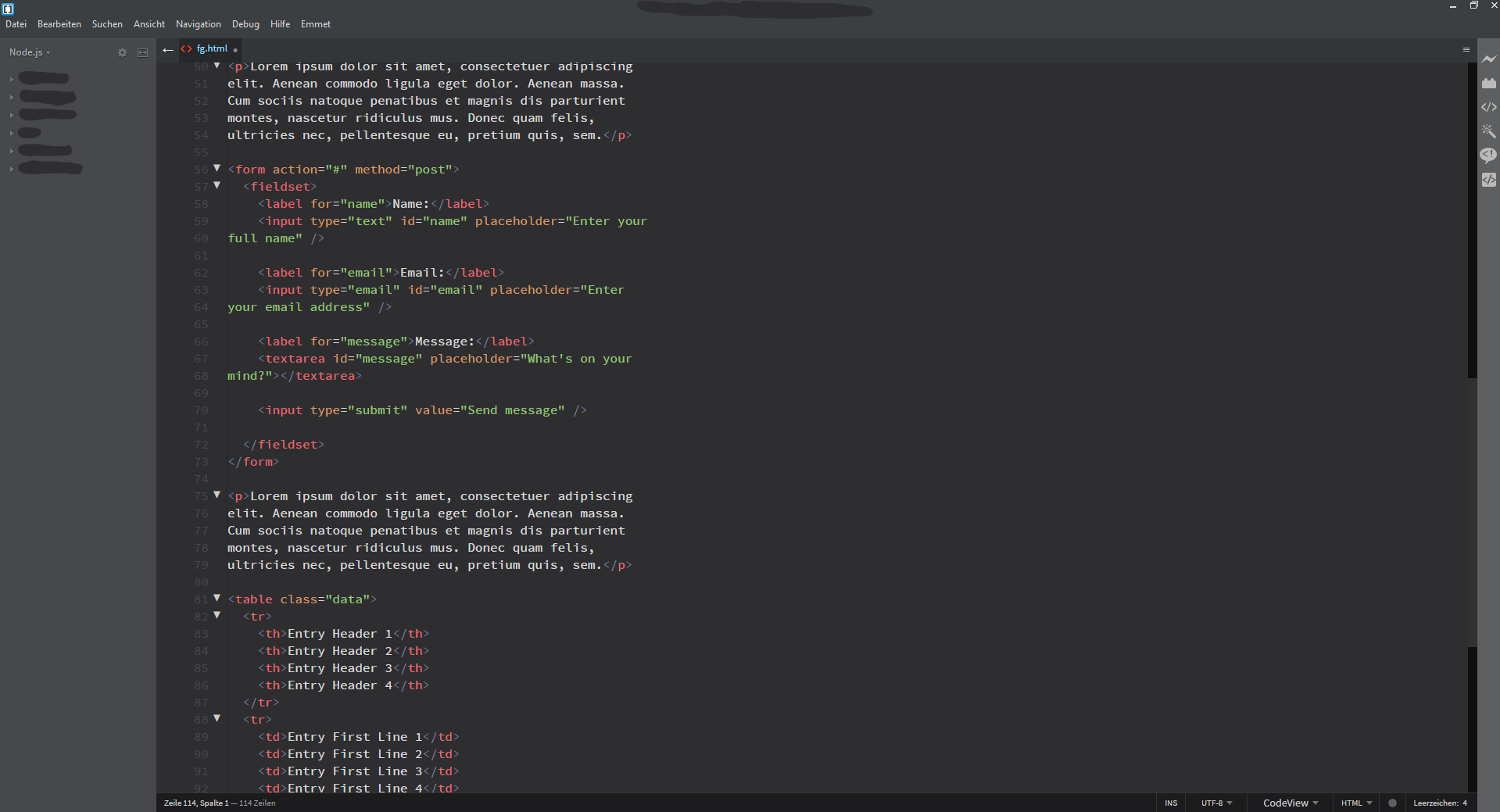Click the '114 Zeilen' line count in status bar

coord(257,803)
